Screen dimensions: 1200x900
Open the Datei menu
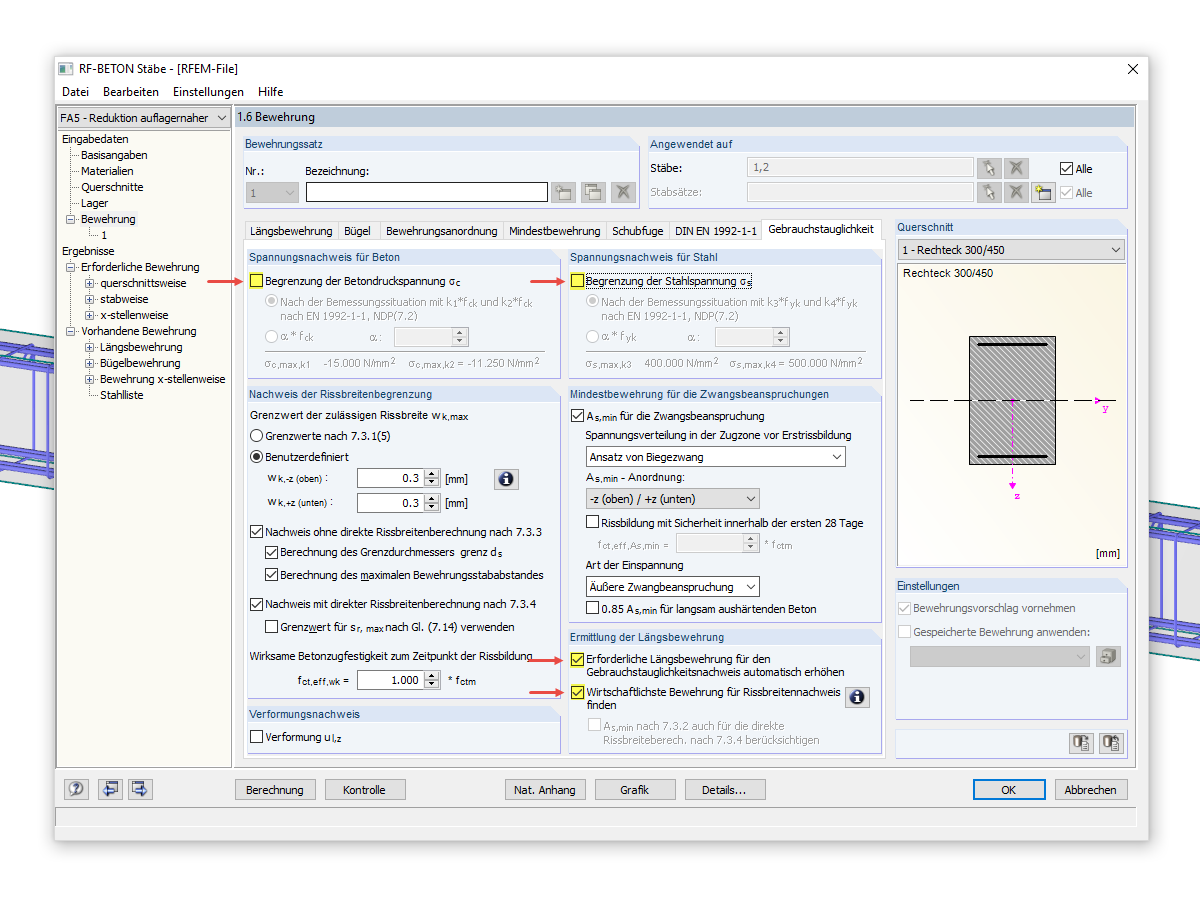click(75, 92)
